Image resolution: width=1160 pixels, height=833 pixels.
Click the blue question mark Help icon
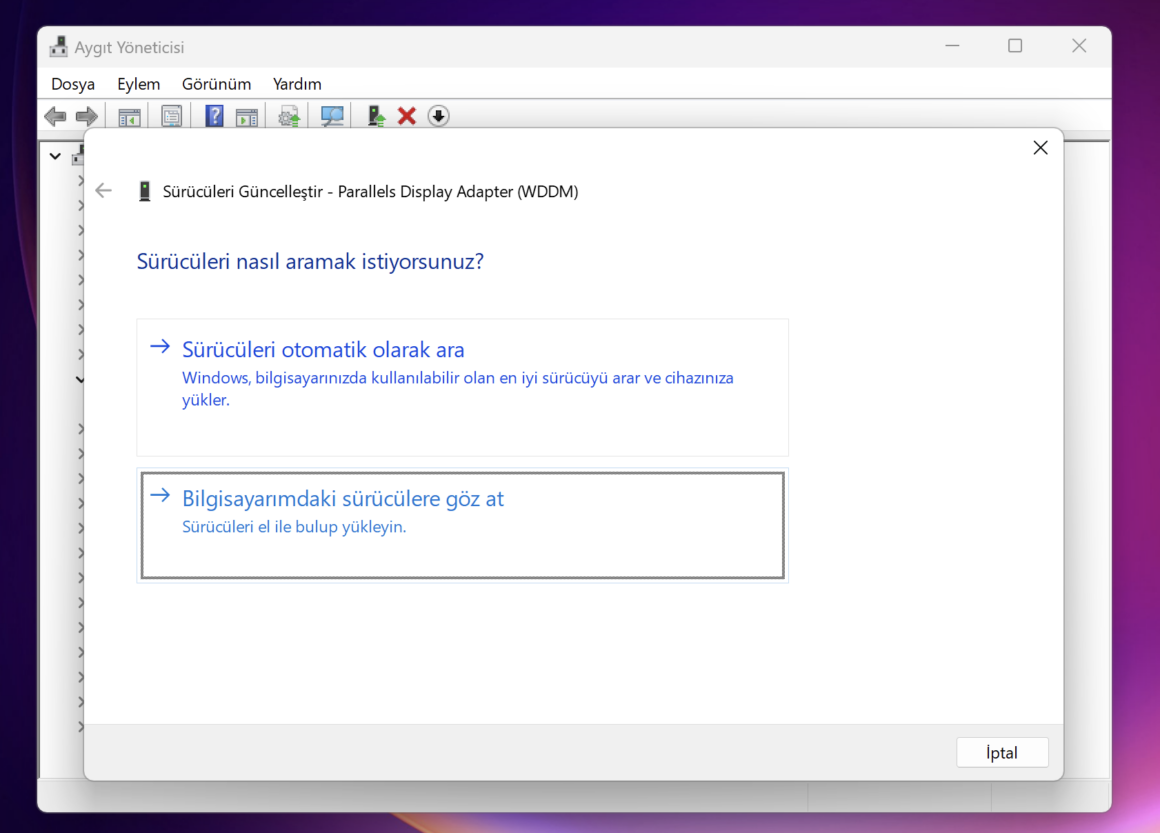tap(214, 116)
